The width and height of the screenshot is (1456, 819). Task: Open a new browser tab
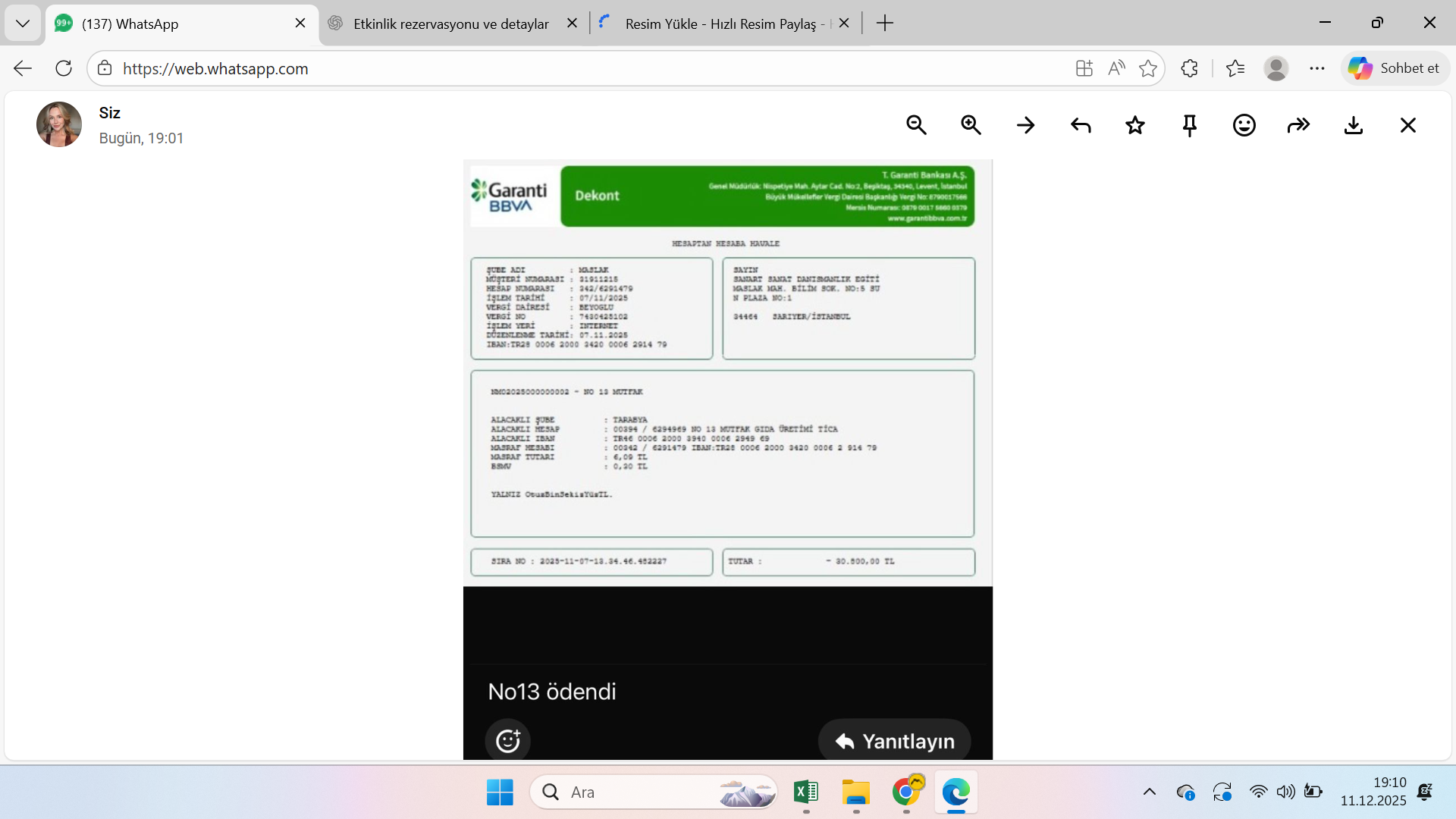[885, 24]
